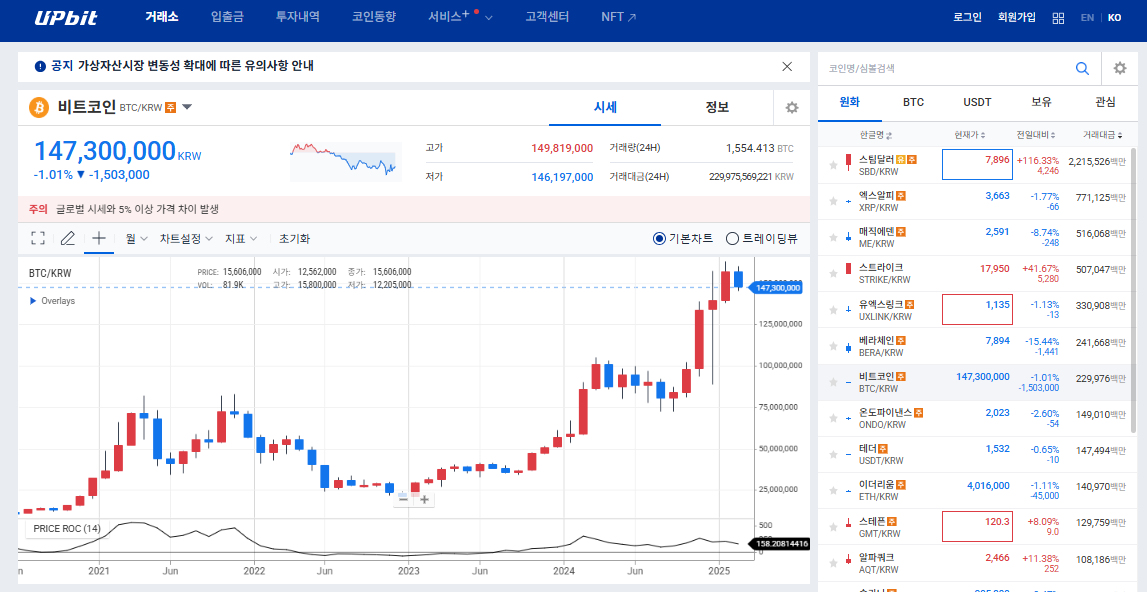Image resolution: width=1147 pixels, height=592 pixels.
Task: Open the 고객센터 menu
Action: [x=547, y=17]
